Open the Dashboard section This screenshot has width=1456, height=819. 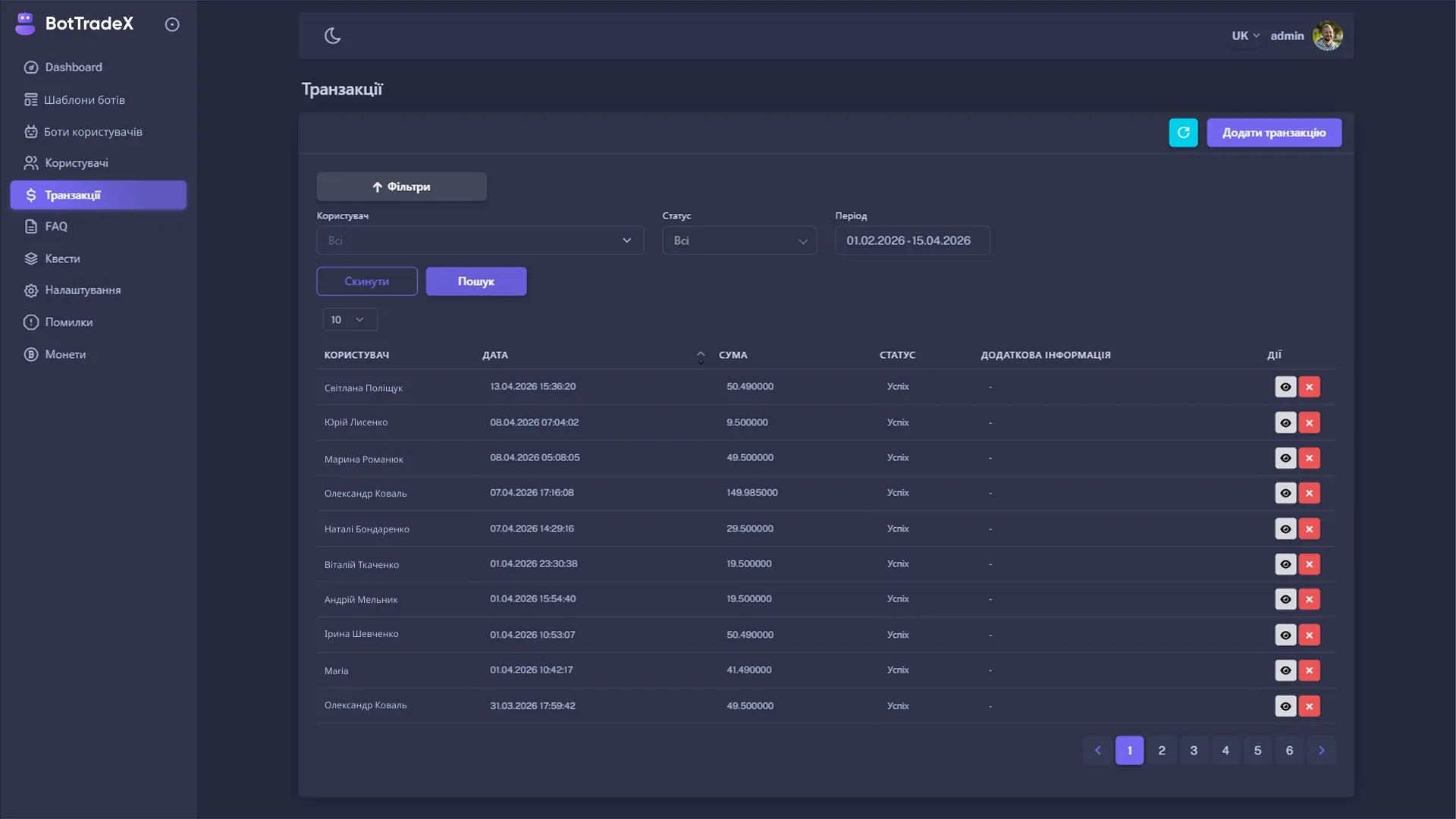[x=73, y=67]
